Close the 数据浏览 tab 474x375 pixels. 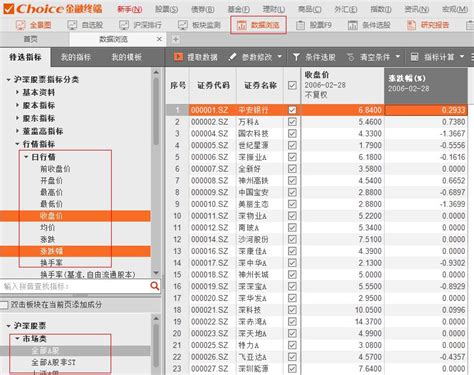point(159,39)
